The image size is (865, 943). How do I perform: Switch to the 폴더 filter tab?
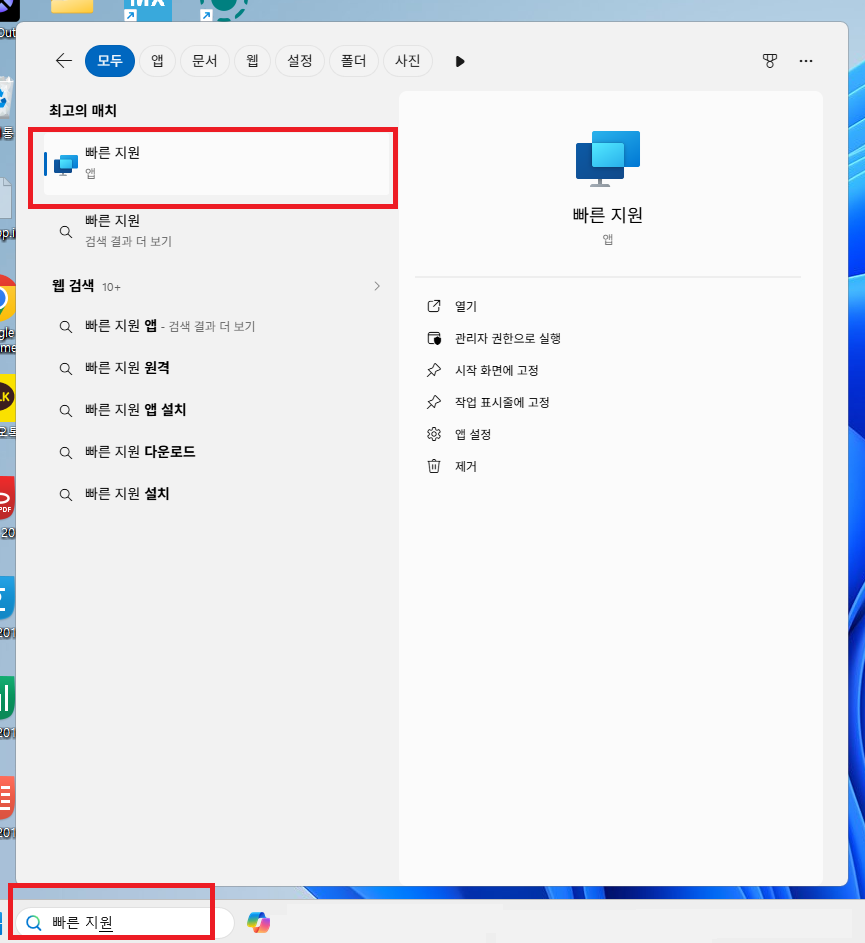[354, 61]
